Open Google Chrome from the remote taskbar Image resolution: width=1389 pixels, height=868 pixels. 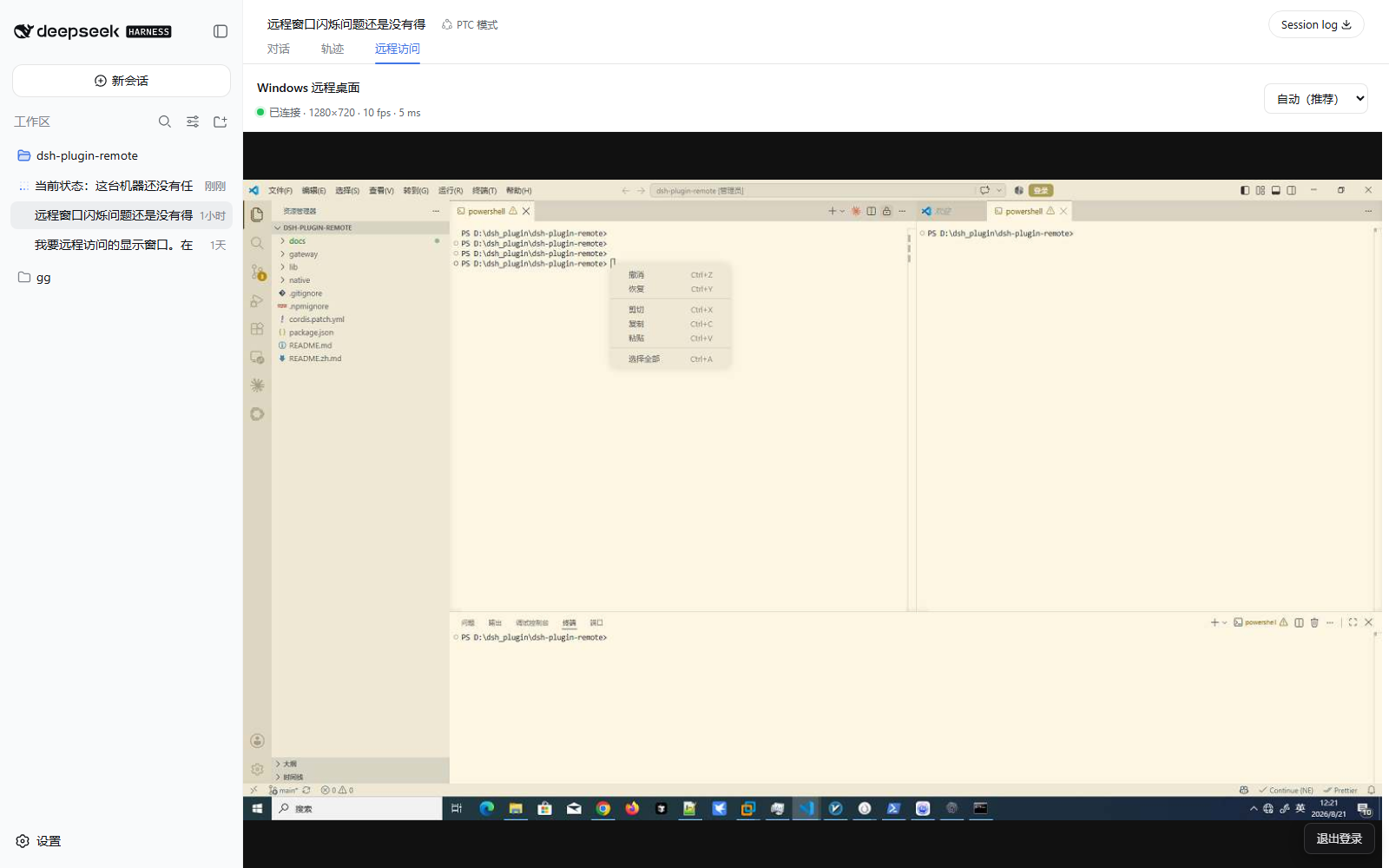(x=603, y=808)
